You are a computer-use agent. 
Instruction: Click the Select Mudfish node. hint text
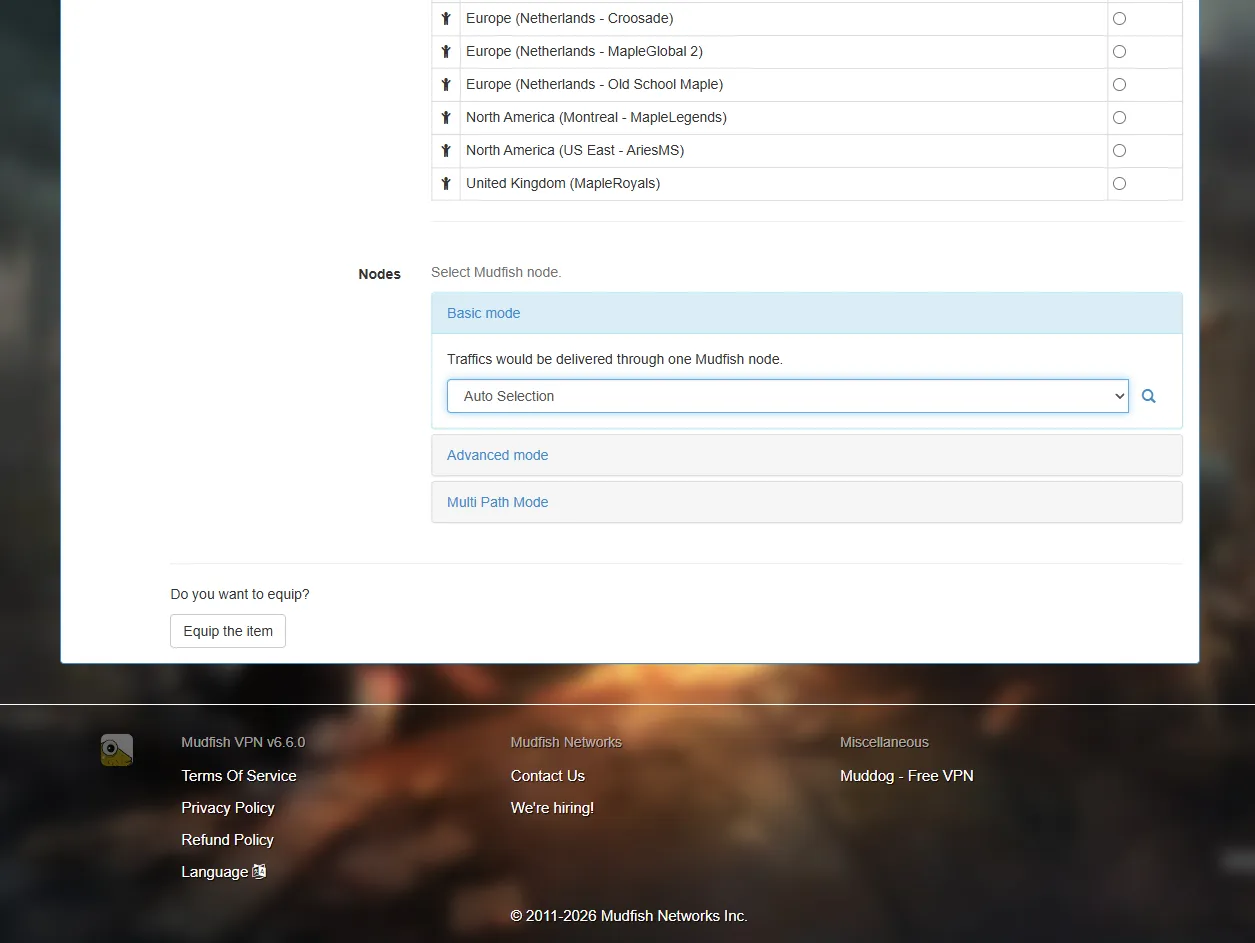(496, 272)
